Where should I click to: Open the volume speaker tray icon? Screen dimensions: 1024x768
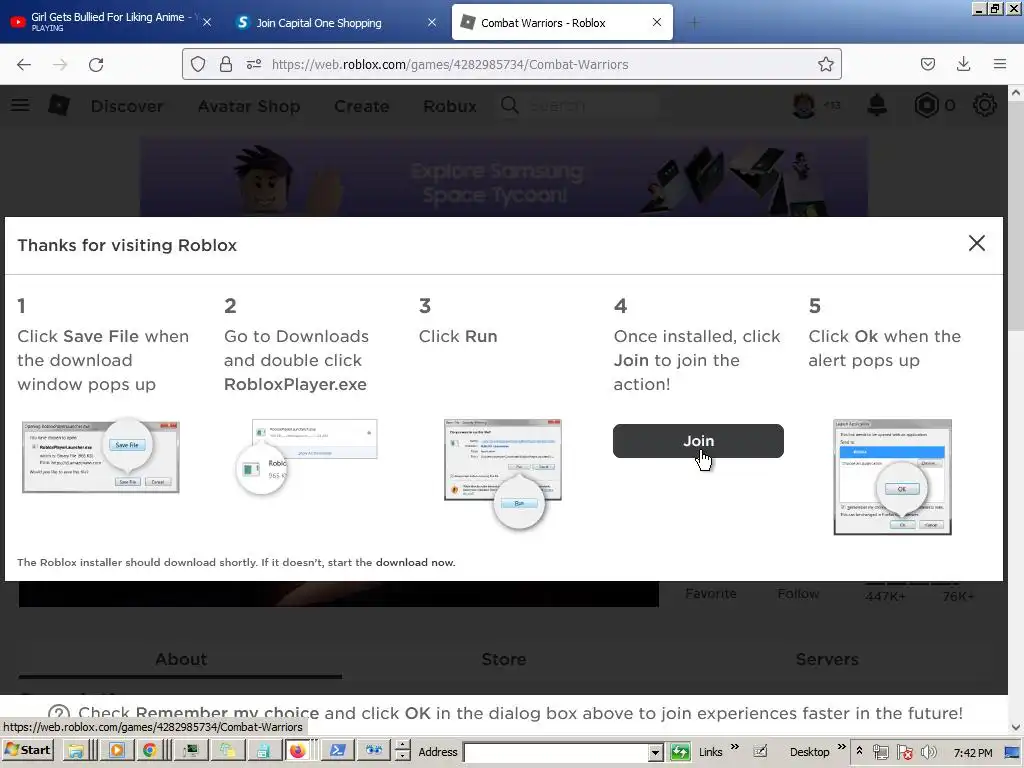928,752
